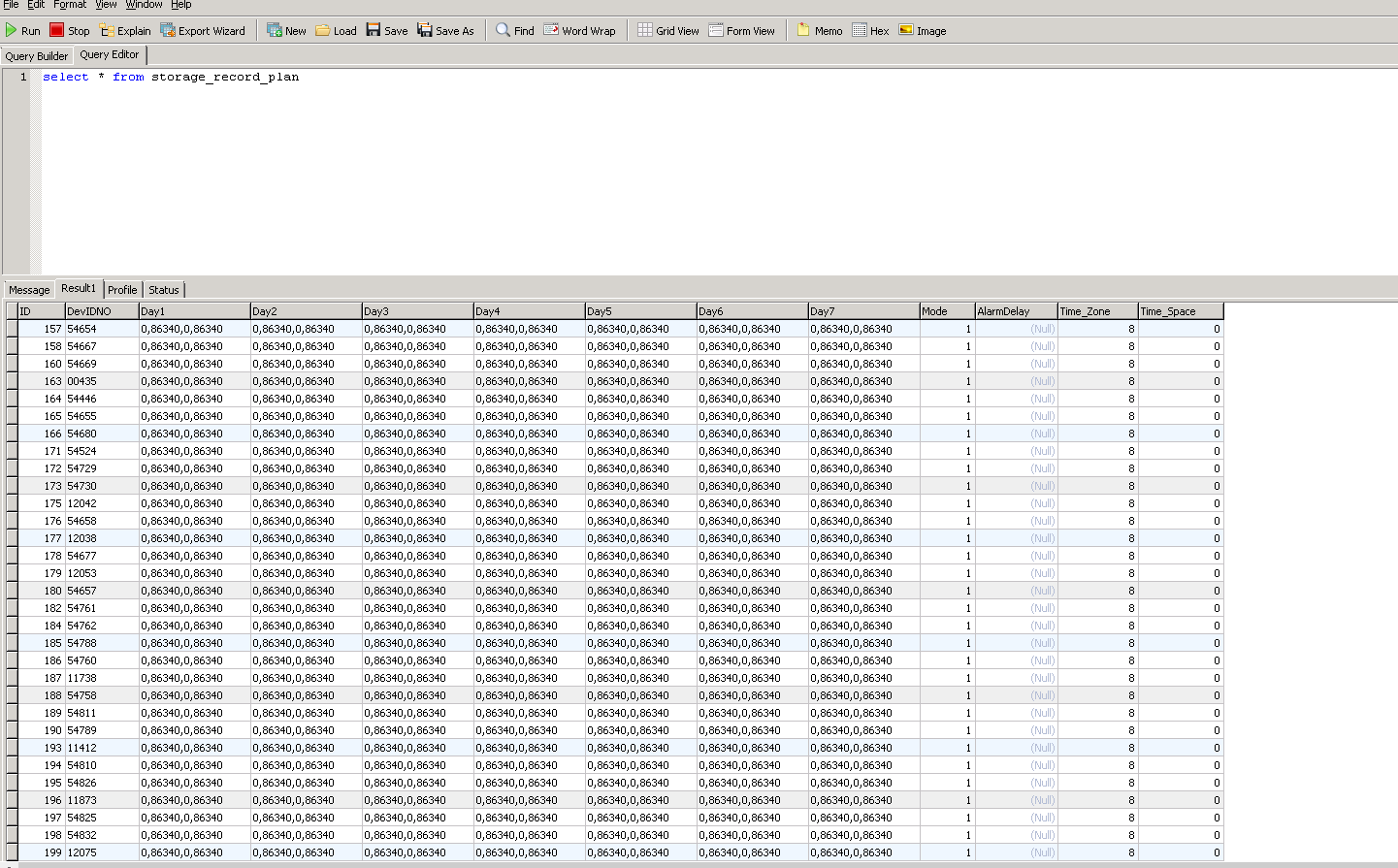The height and width of the screenshot is (868, 1398).
Task: Open the Profile results tab
Action: (122, 290)
